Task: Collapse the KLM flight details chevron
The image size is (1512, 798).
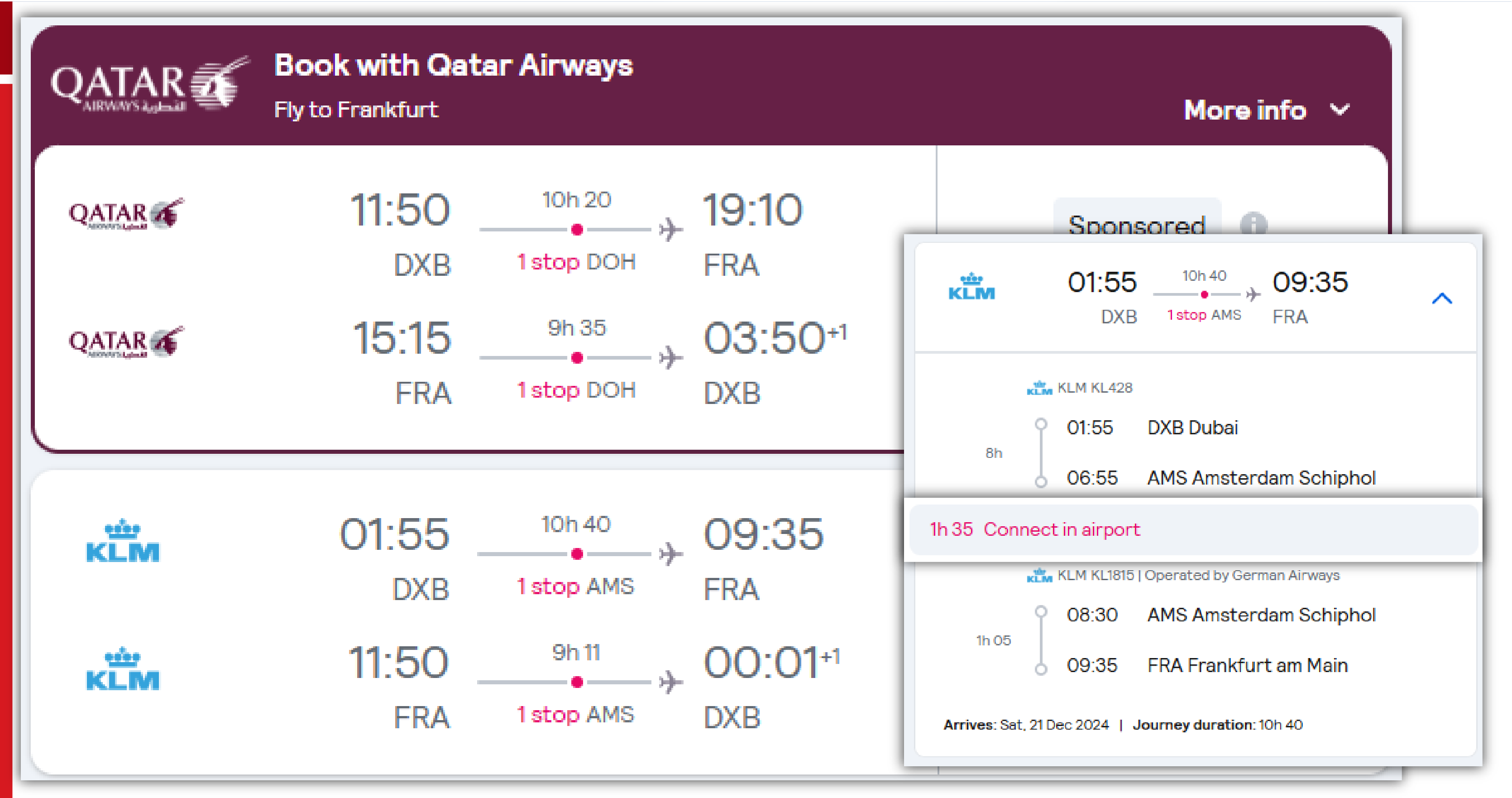Action: 1441,298
